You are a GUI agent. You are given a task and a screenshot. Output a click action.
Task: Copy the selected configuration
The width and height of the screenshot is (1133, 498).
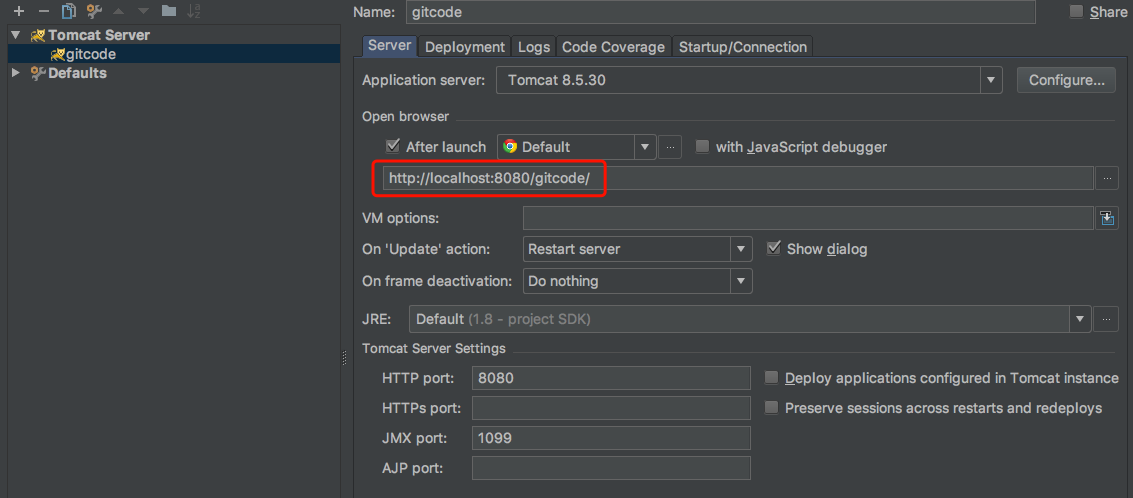(69, 11)
